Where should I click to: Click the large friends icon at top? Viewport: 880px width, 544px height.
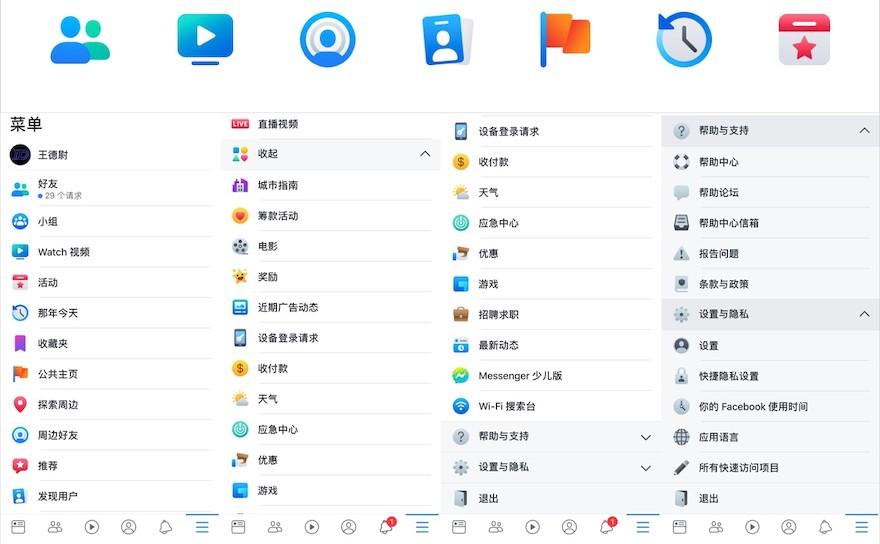(x=80, y=40)
